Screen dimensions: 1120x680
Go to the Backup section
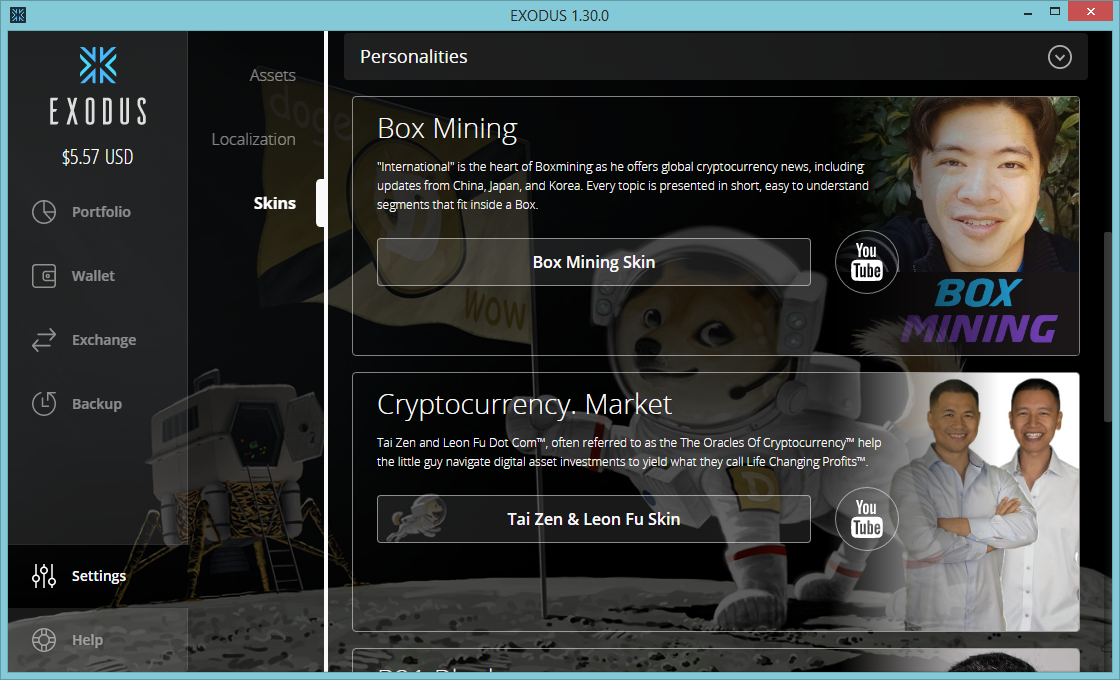pos(96,404)
